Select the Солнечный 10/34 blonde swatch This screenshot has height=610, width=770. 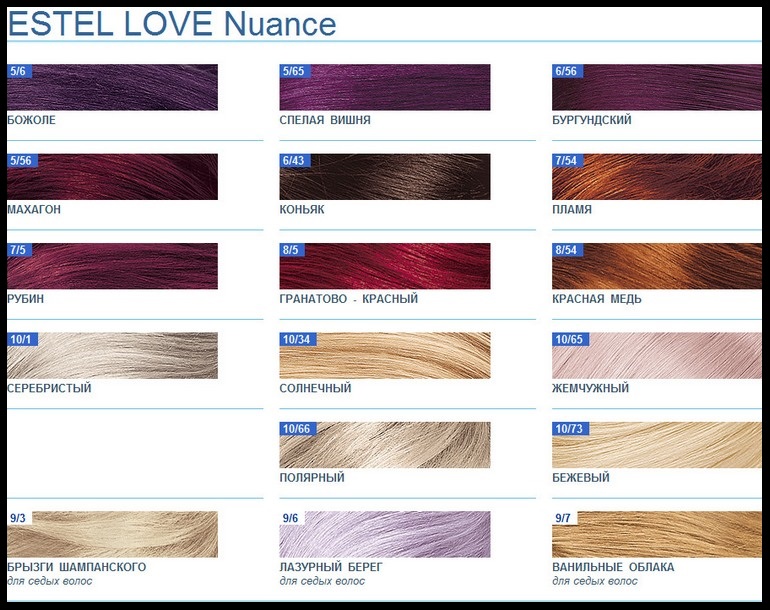pyautogui.click(x=385, y=355)
